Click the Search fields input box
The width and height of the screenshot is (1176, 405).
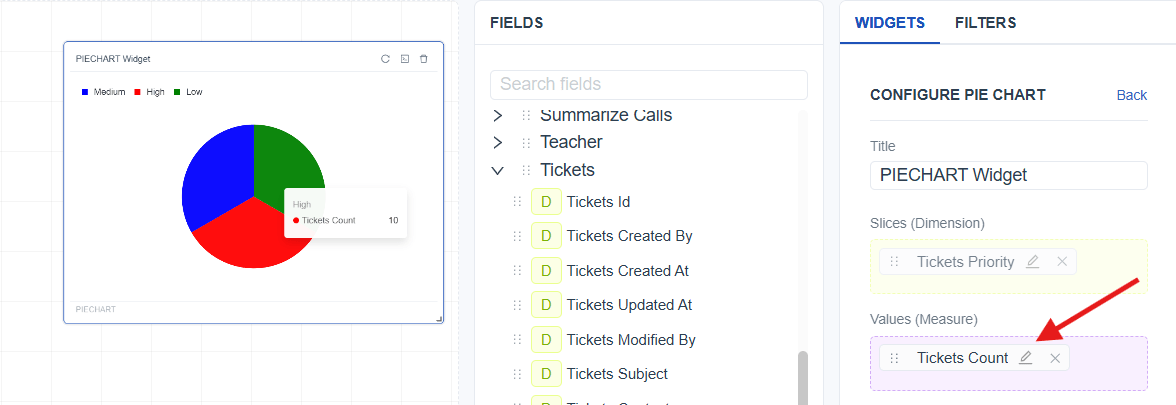pos(648,84)
